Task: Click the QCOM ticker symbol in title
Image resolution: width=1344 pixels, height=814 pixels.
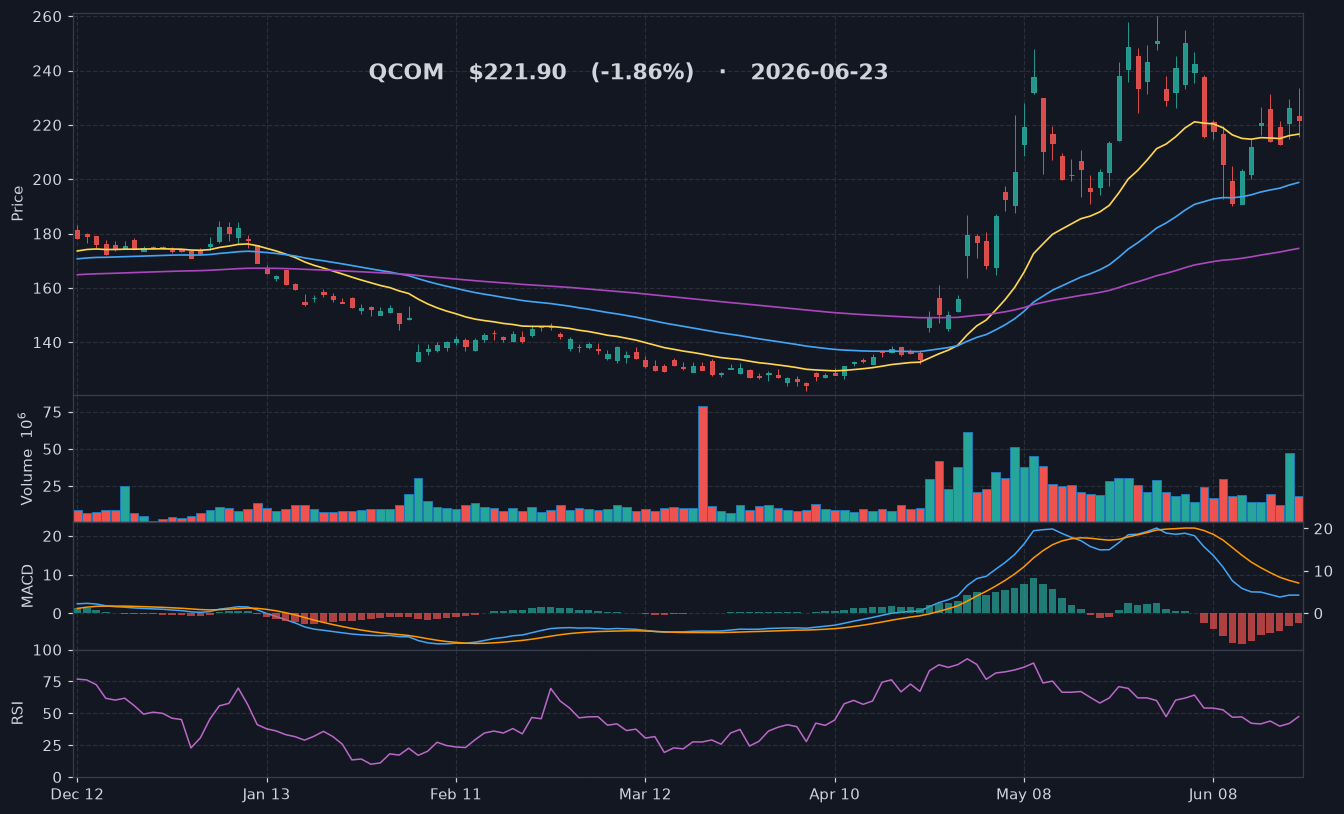Action: click(406, 73)
